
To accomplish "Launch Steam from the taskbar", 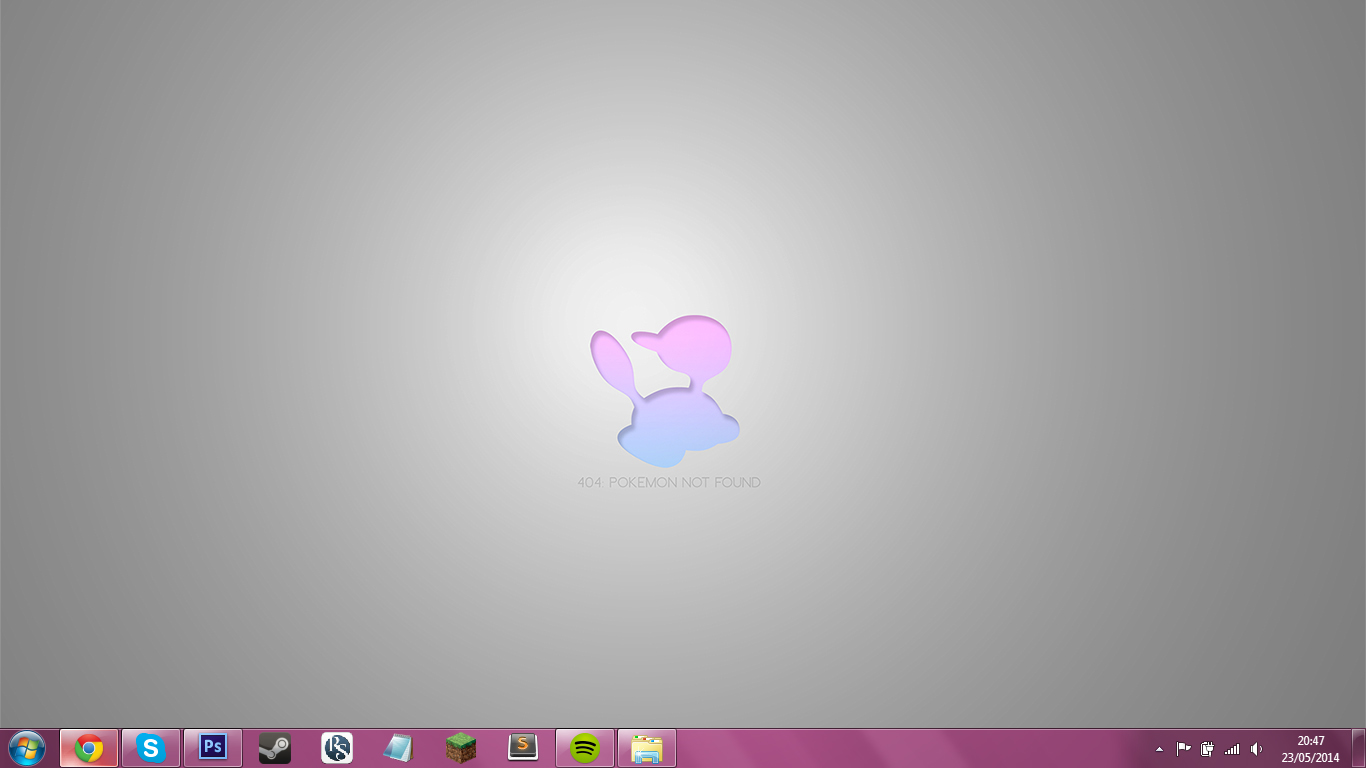I will point(275,748).
